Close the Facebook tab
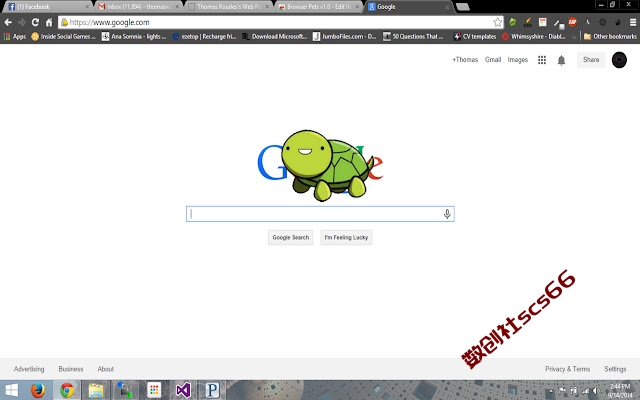The height and width of the screenshot is (400, 640). (x=87, y=7)
